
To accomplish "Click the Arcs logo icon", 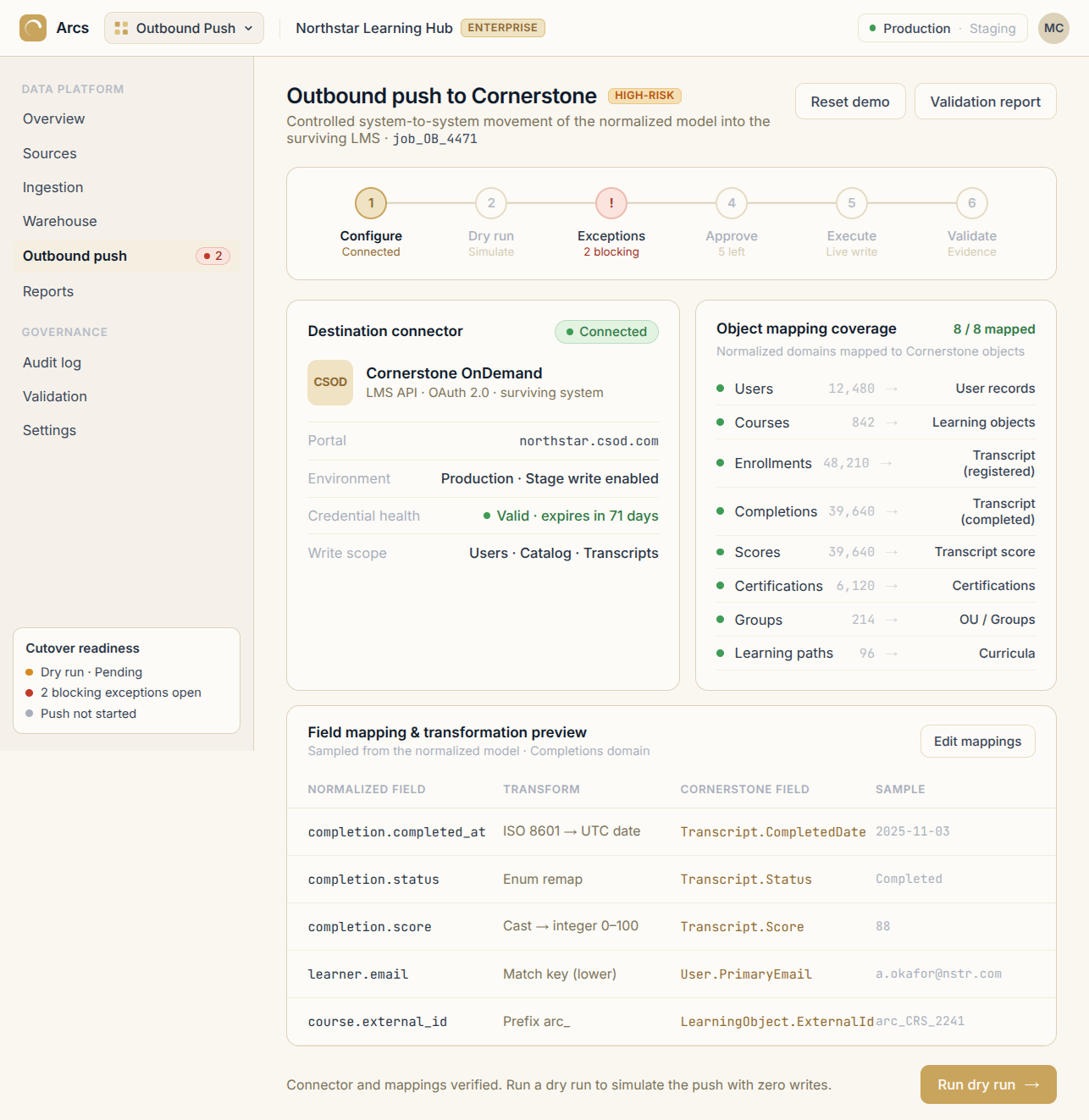I will point(33,28).
